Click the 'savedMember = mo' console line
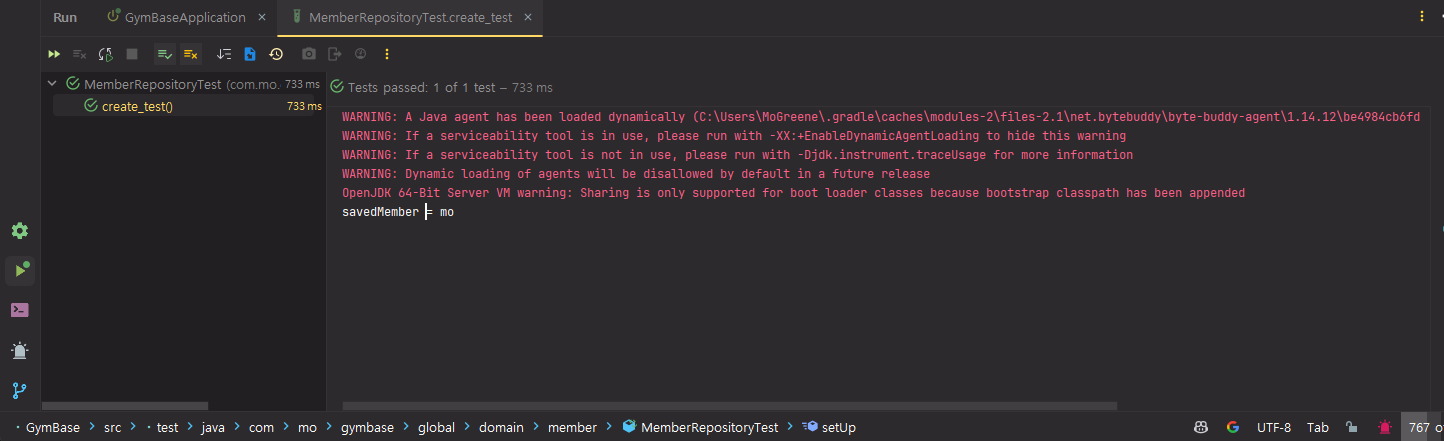This screenshot has width=1444, height=441. click(x=398, y=212)
